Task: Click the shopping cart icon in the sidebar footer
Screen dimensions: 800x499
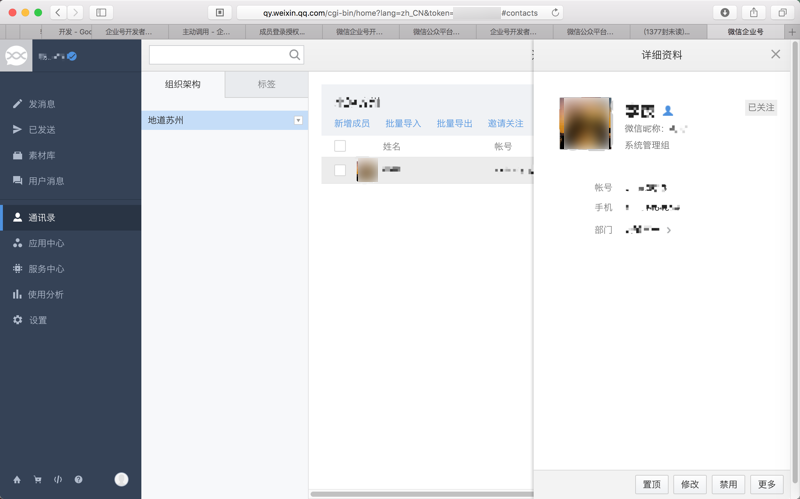Action: (37, 480)
